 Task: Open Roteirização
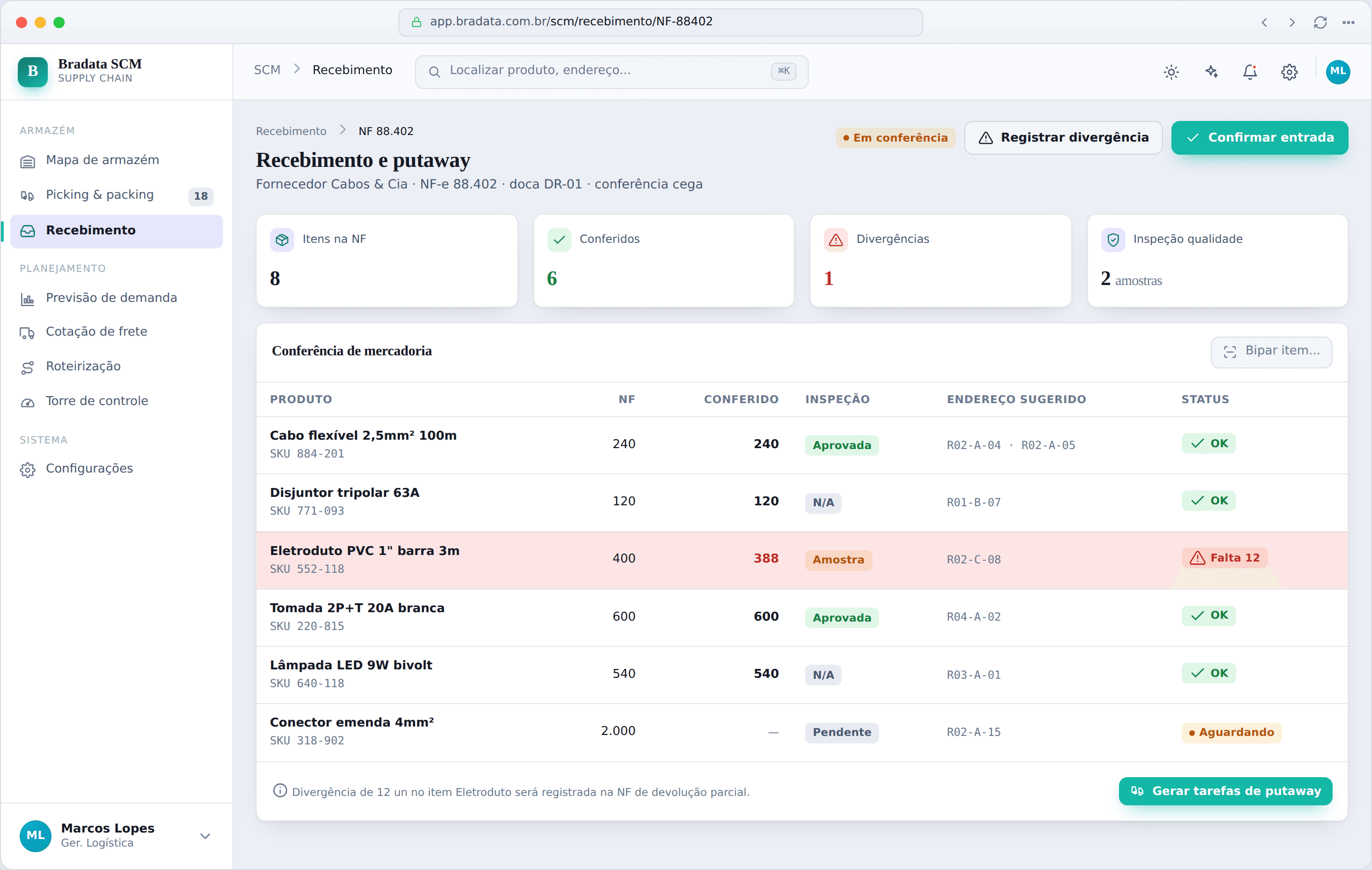[x=116, y=367]
